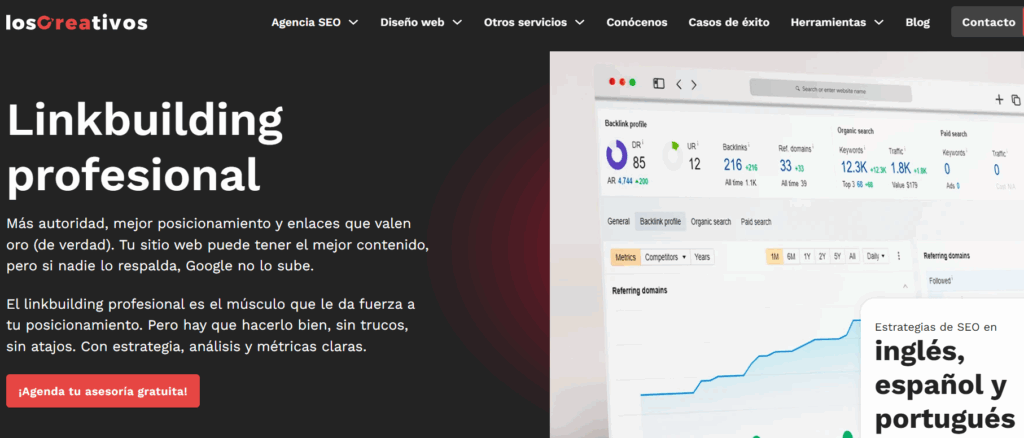Click the search bar in the dashboard image

tap(830, 89)
